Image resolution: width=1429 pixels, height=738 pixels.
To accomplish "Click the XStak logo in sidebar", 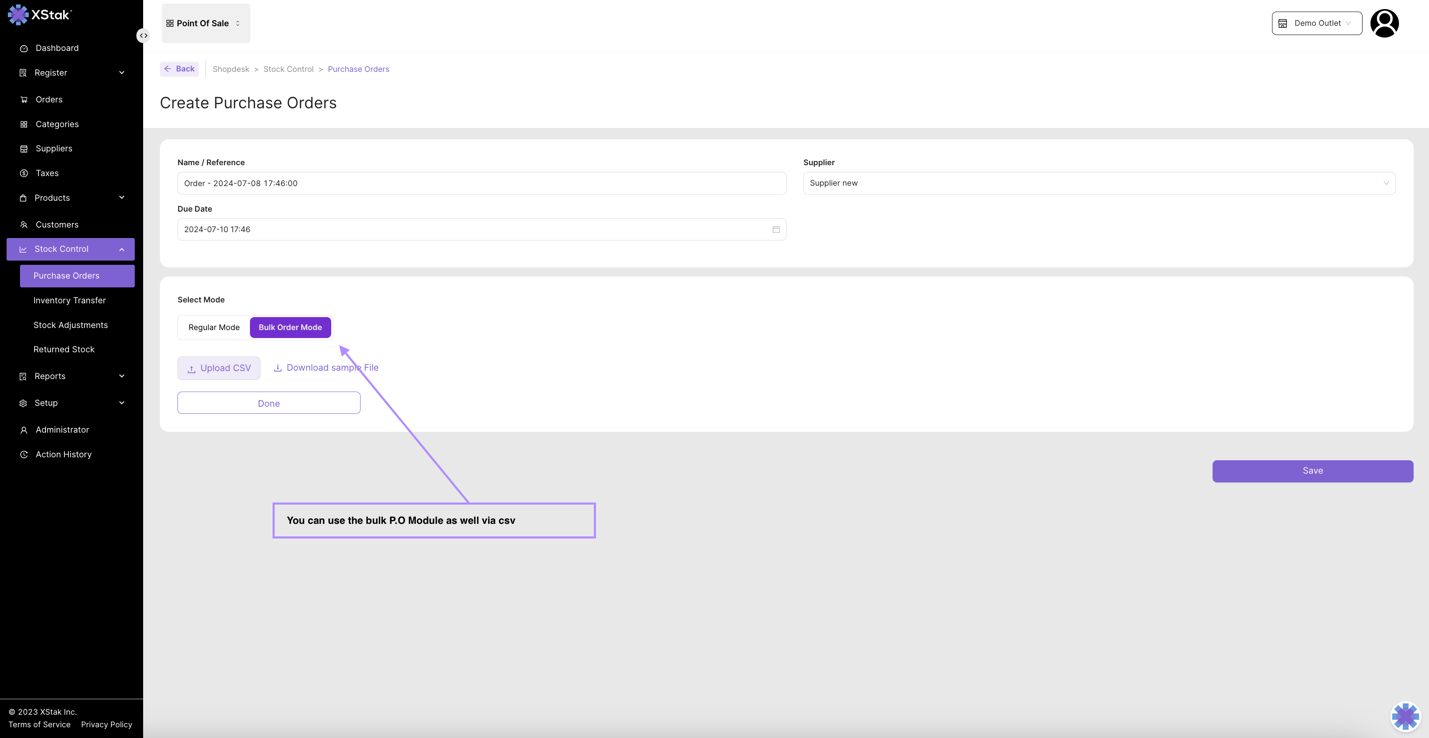I will pyautogui.click(x=40, y=15).
